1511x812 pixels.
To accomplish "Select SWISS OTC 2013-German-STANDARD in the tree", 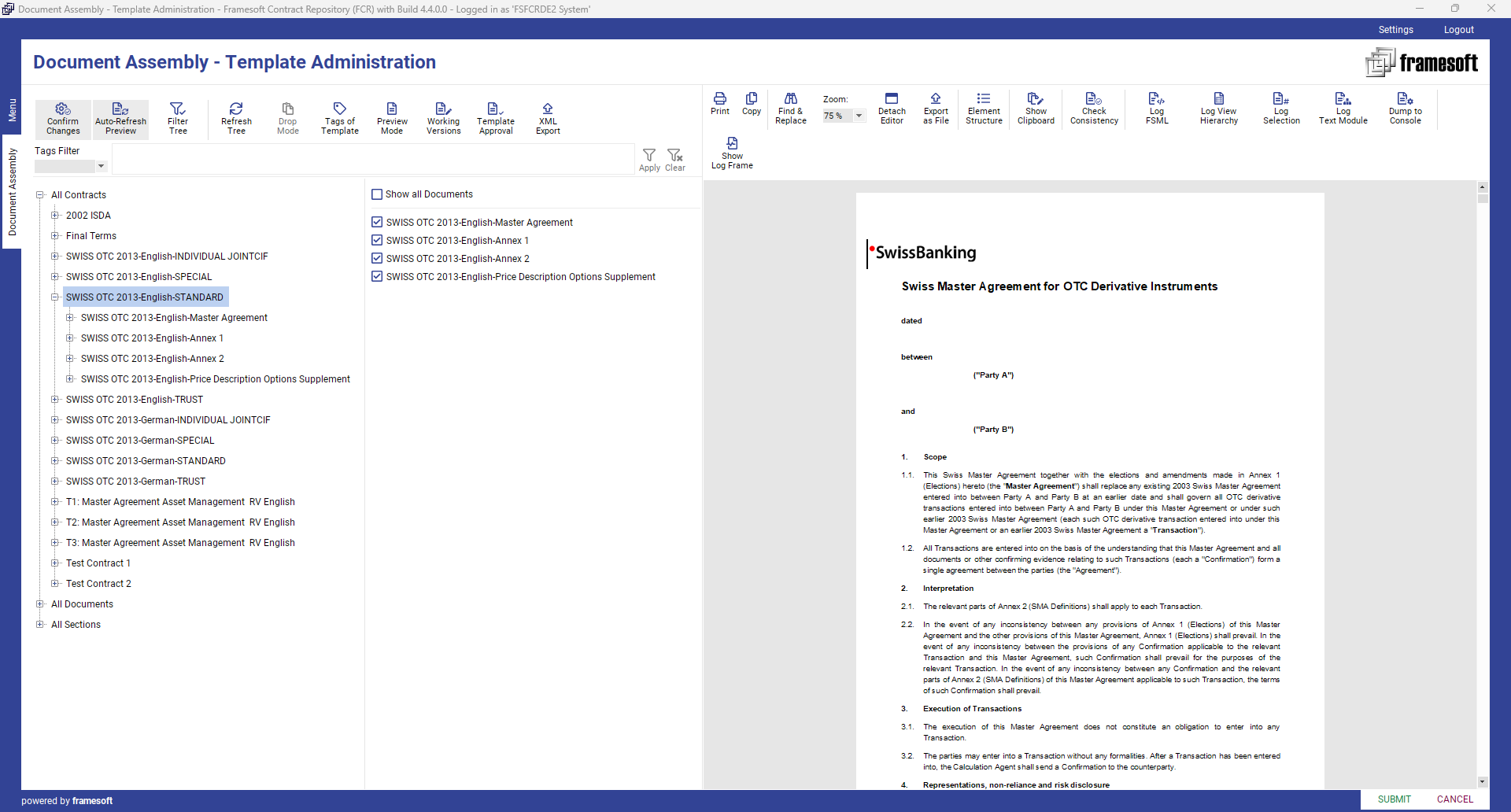I will click(x=146, y=461).
